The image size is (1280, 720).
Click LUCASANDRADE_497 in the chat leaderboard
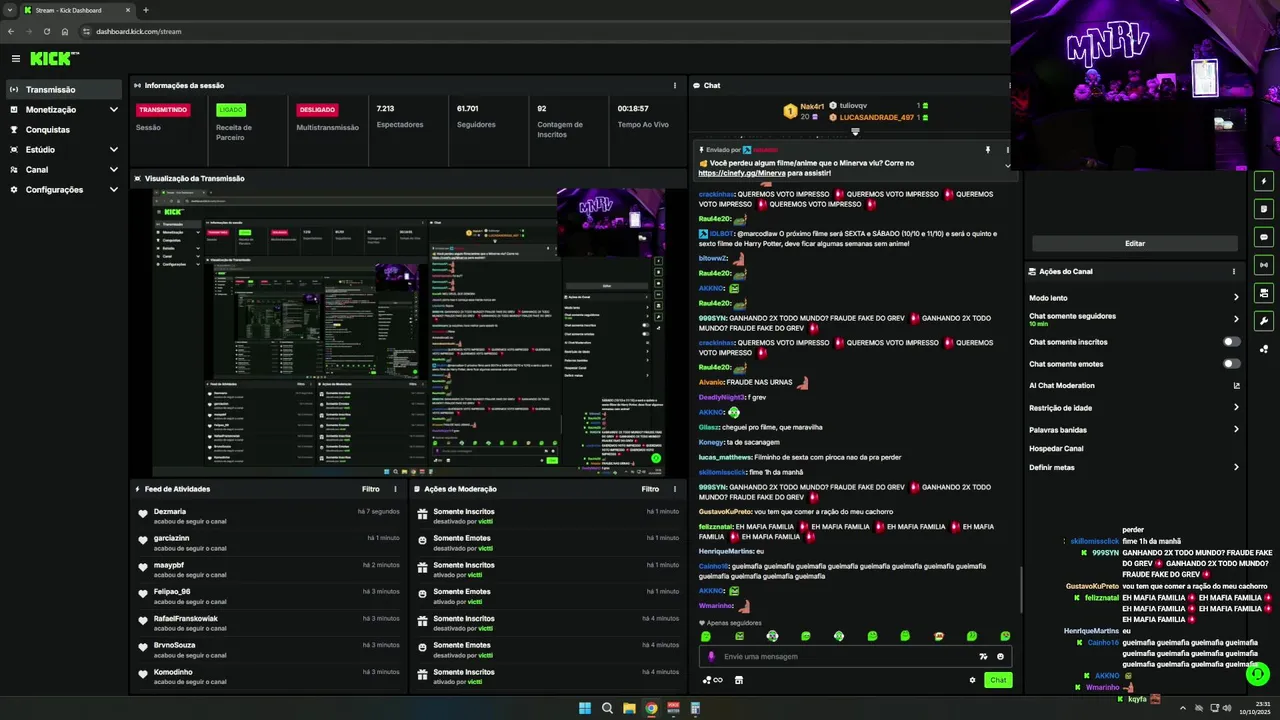877,117
